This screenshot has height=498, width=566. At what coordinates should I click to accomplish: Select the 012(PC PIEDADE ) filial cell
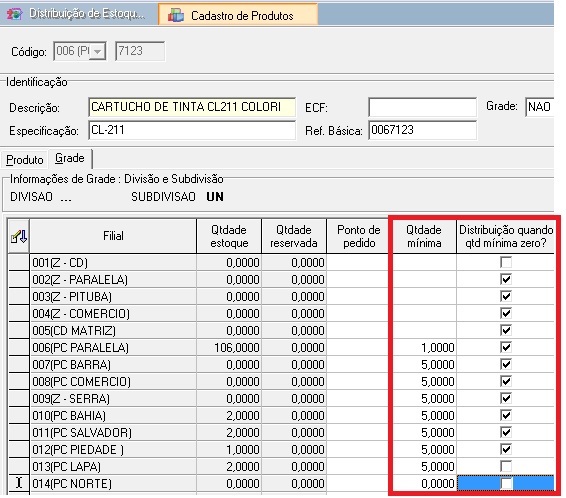click(x=113, y=449)
